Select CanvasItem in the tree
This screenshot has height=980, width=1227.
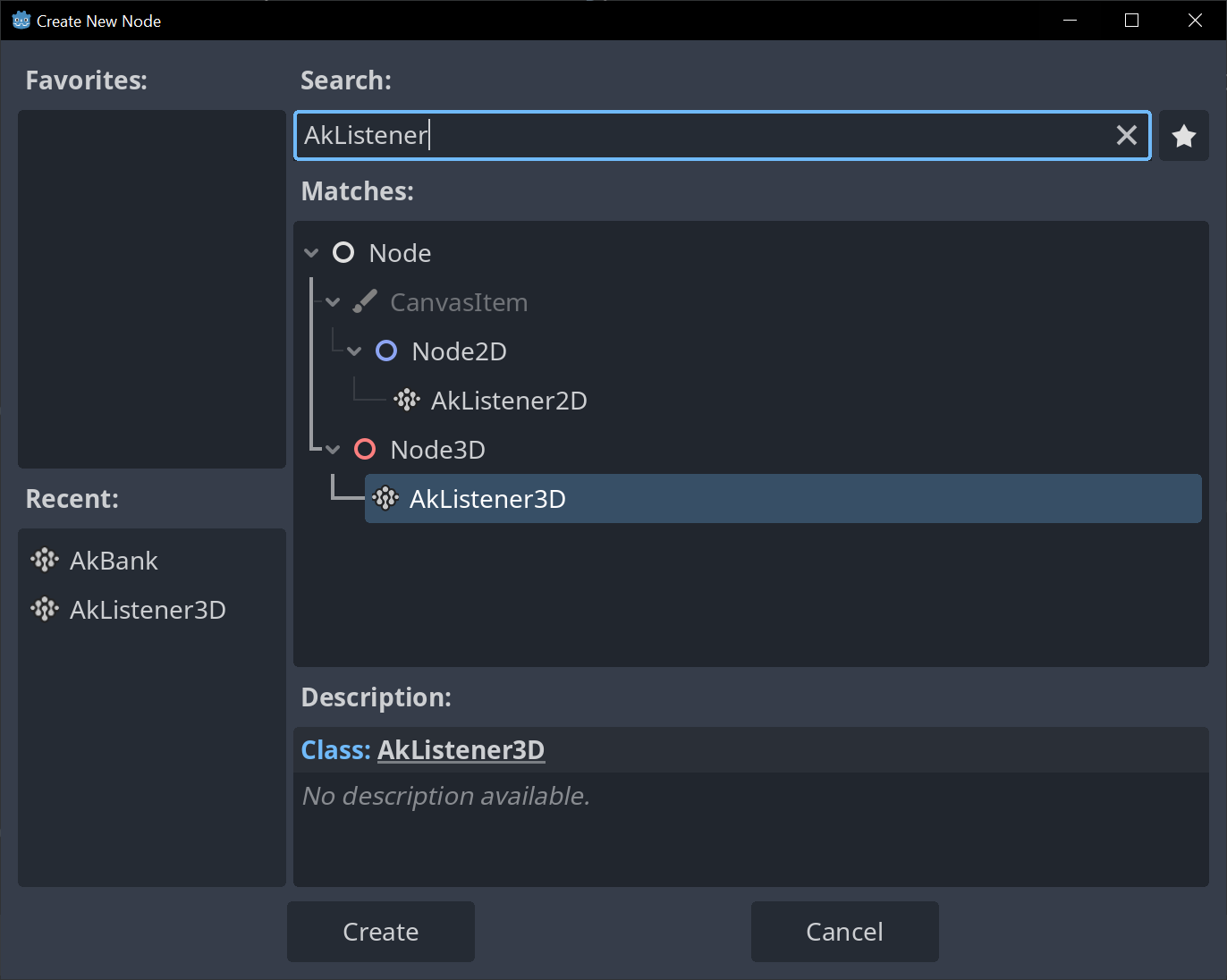click(459, 302)
